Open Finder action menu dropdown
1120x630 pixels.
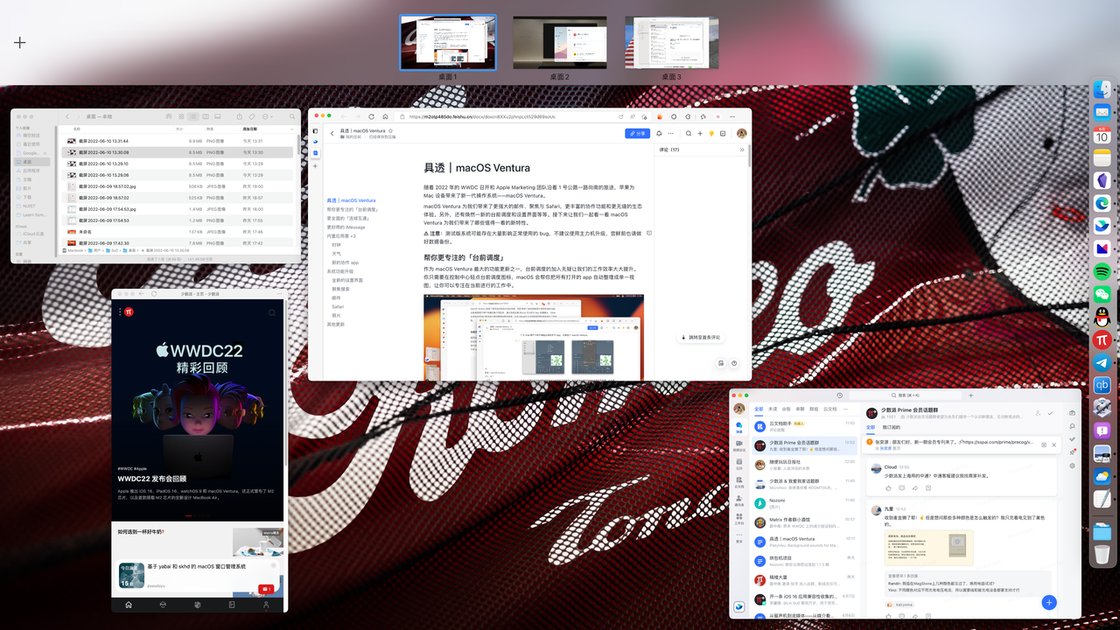(x=267, y=116)
